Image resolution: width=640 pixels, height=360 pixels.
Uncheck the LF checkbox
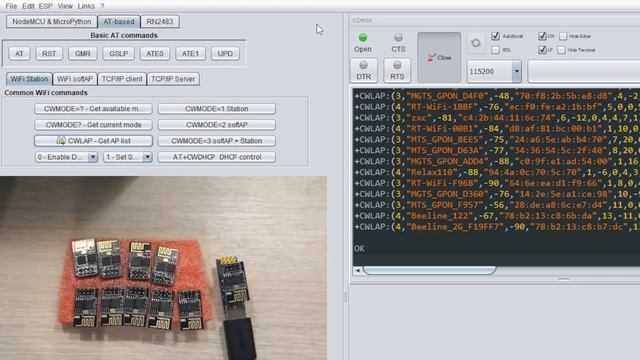[x=542, y=50]
